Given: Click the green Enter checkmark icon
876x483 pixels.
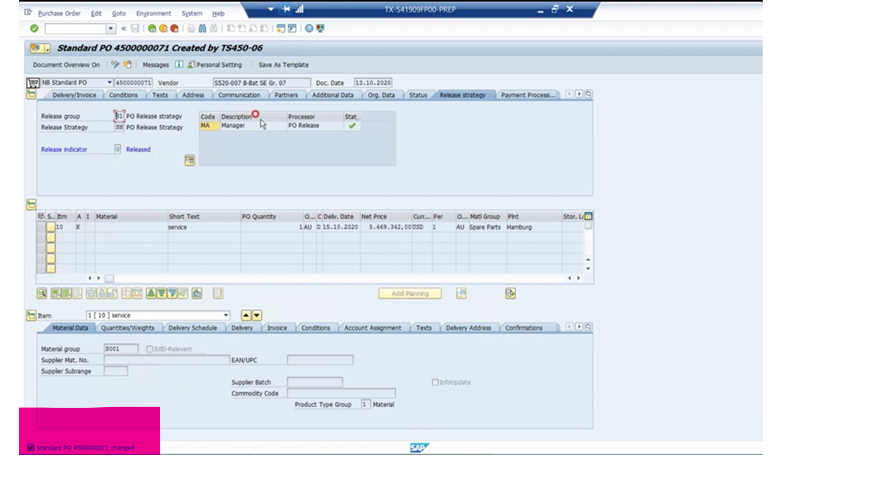Looking at the screenshot, I should [34, 28].
